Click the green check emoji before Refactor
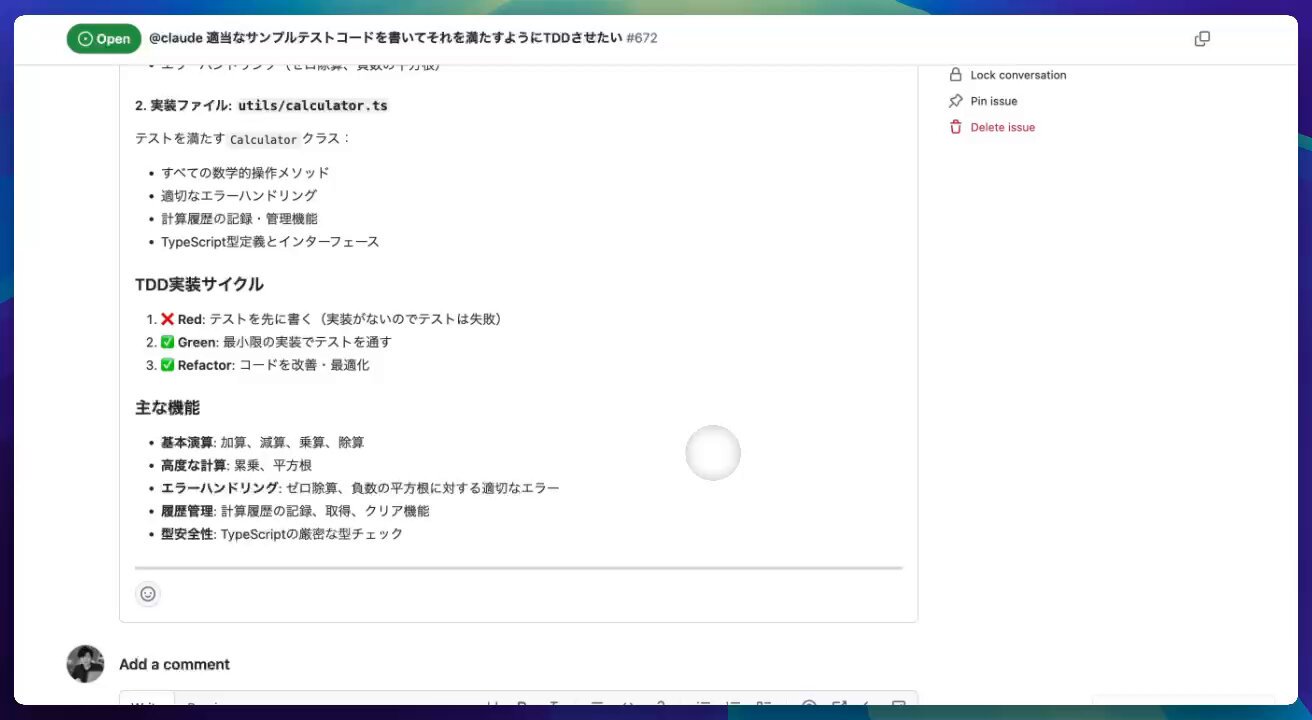 tap(168, 365)
